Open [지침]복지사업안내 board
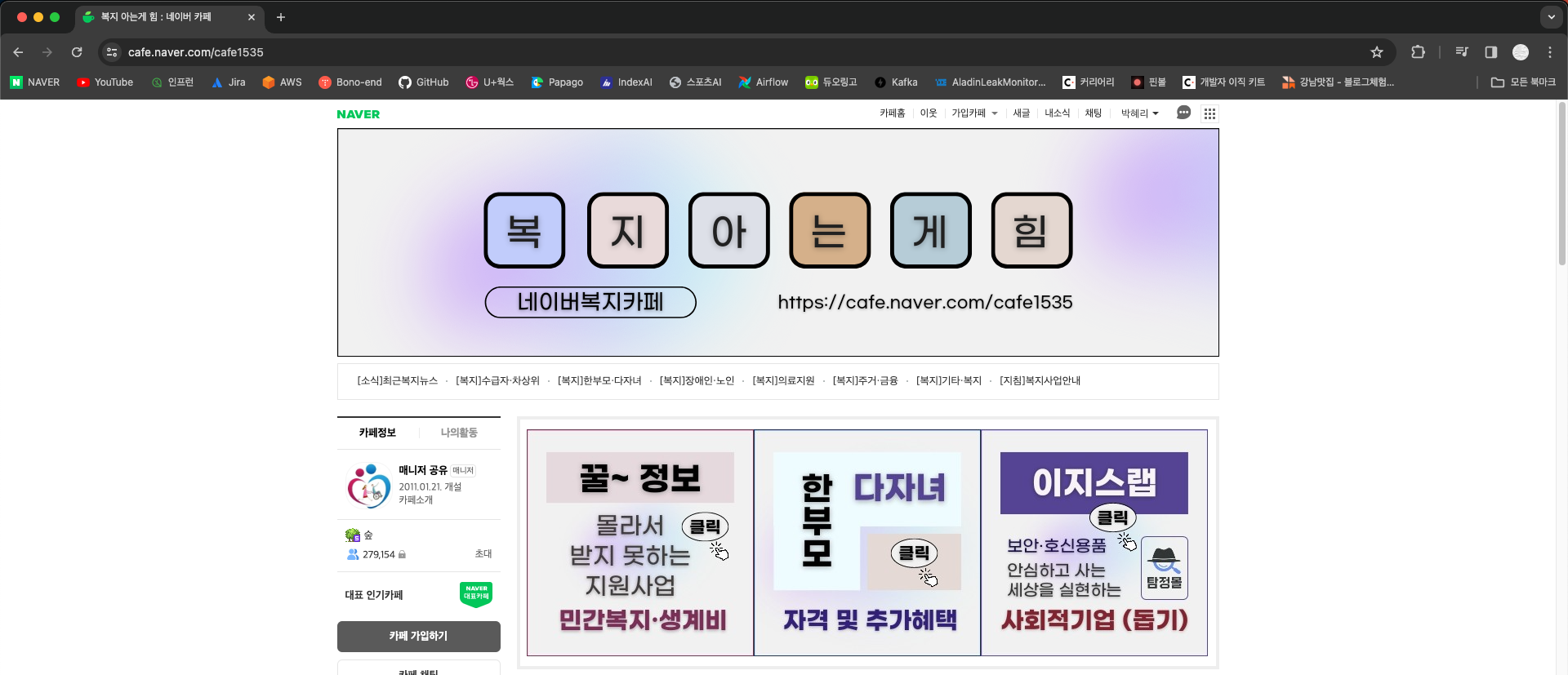The image size is (1568, 675). [x=1040, y=381]
